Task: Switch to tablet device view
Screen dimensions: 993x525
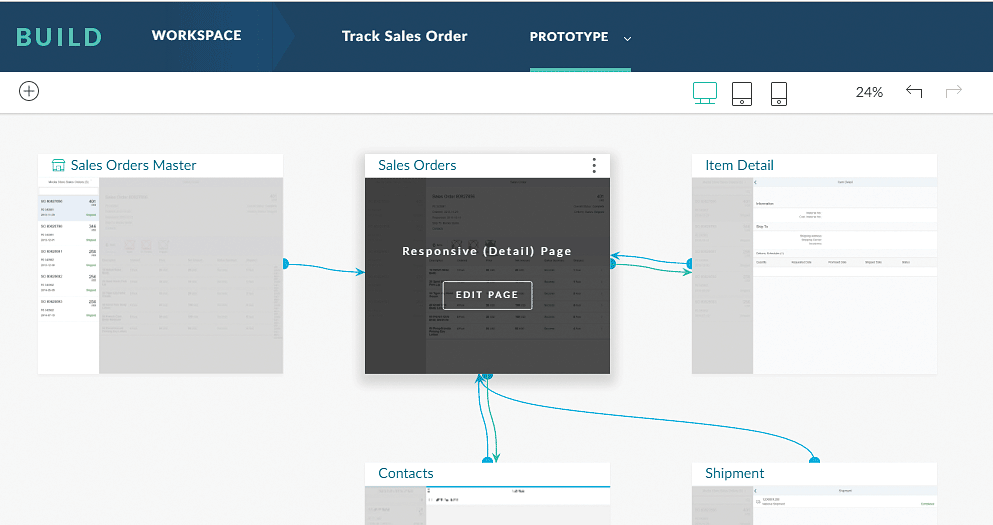Action: [742, 93]
